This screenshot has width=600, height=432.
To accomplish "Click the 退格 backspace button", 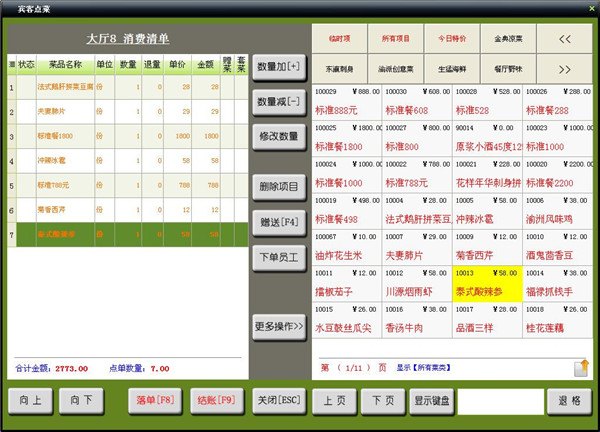I will [569, 401].
